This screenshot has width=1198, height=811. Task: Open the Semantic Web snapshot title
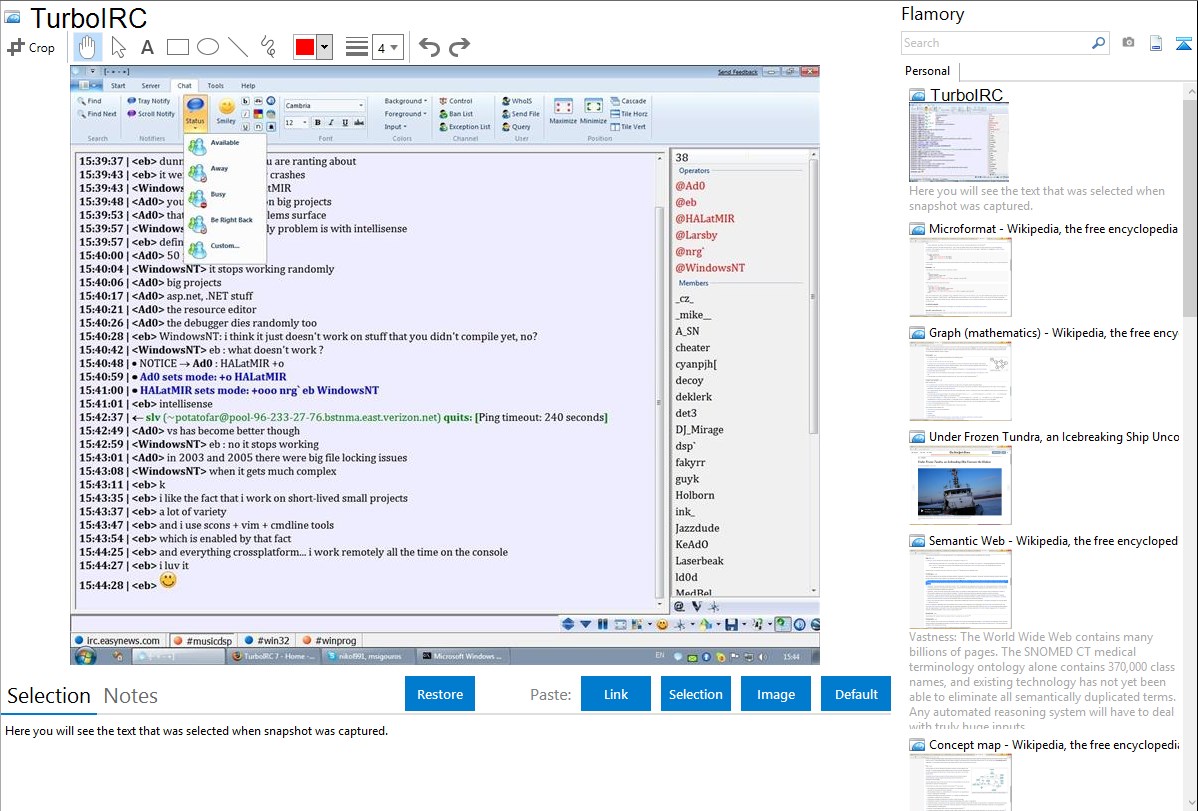pos(1053,541)
